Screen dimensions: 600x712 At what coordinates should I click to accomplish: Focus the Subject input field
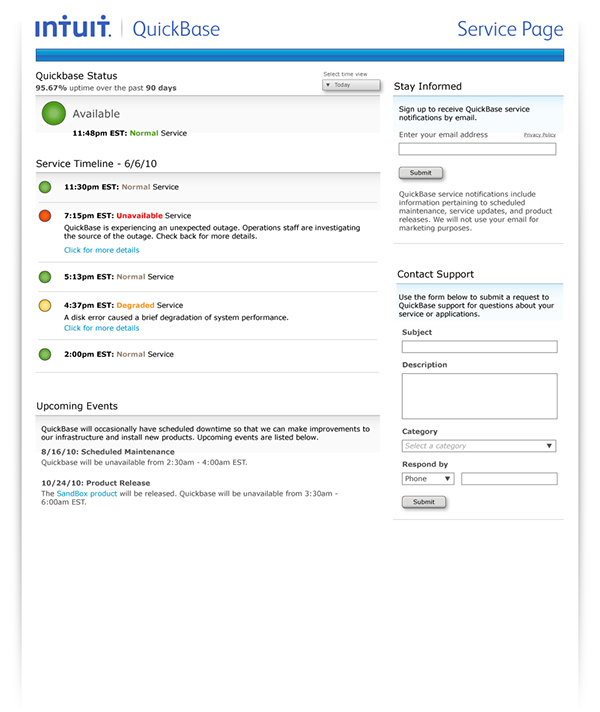click(480, 347)
